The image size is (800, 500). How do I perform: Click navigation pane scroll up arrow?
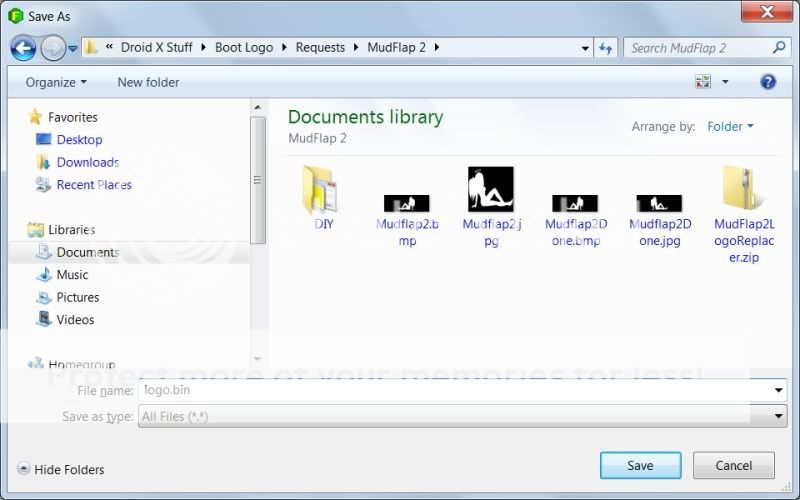[258, 107]
